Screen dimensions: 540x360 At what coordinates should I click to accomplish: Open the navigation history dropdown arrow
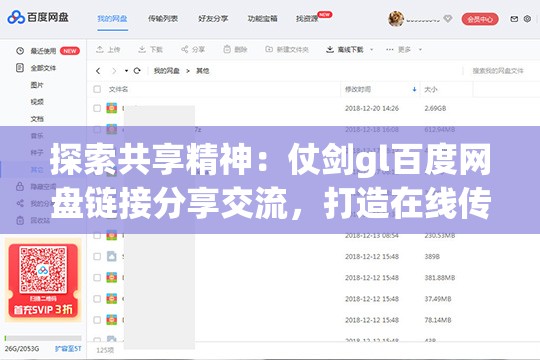point(126,71)
